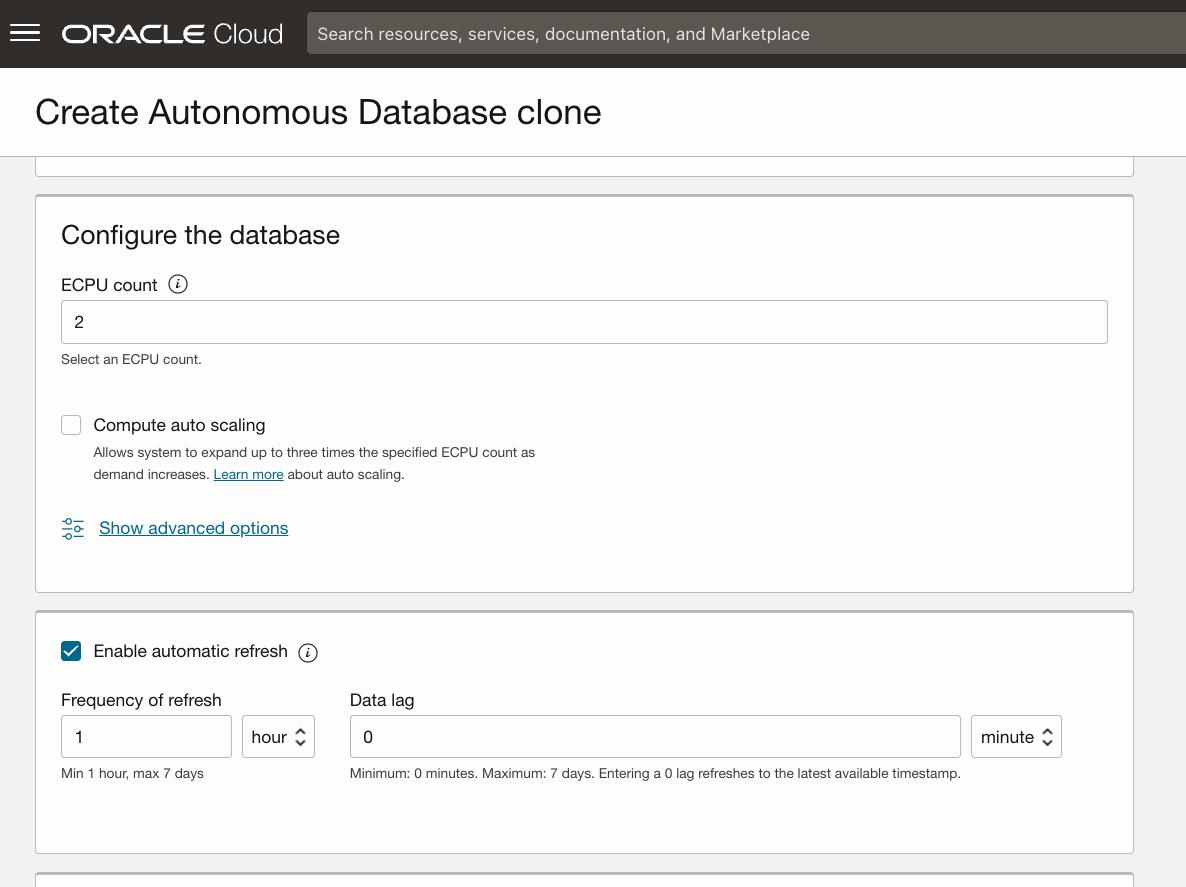Image resolution: width=1186 pixels, height=887 pixels.
Task: Click the down arrow on the minute spinner
Action: click(x=1048, y=743)
